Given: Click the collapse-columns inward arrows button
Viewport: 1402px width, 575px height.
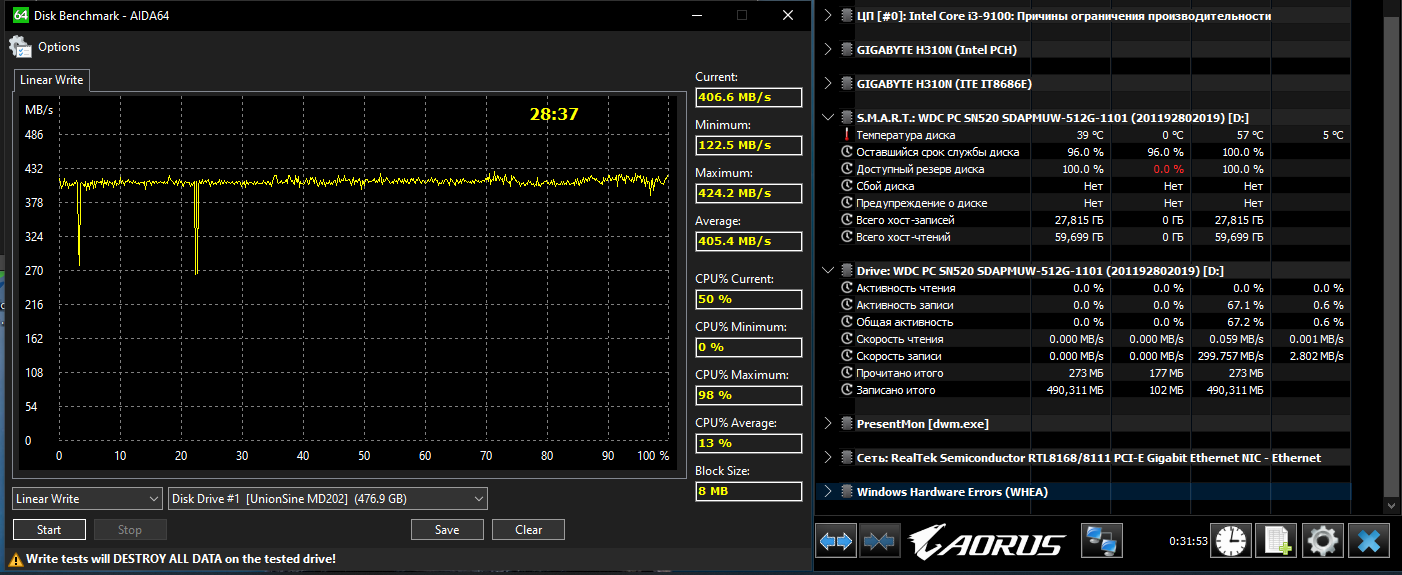Looking at the screenshot, I should point(880,541).
